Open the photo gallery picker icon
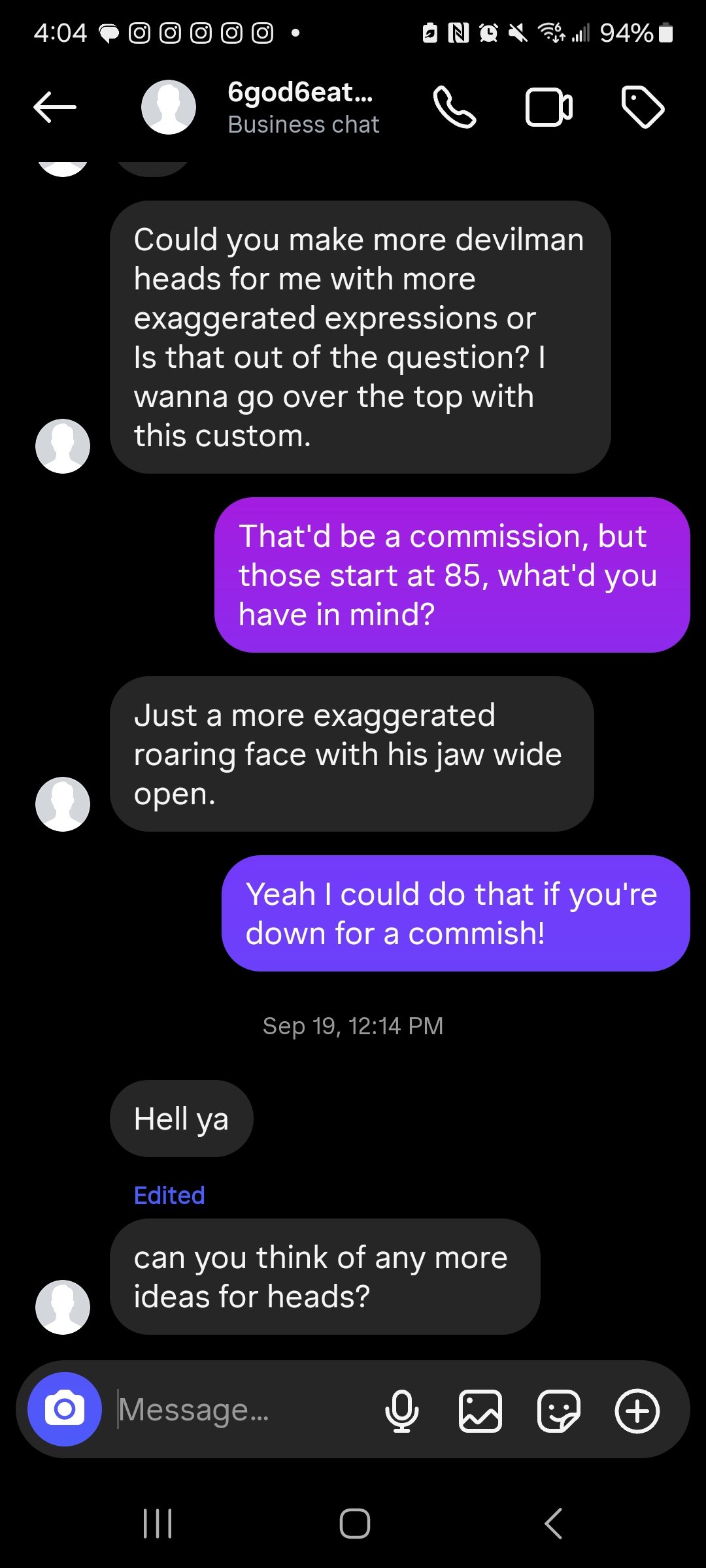Screen dimensions: 706x1568 (x=480, y=1411)
